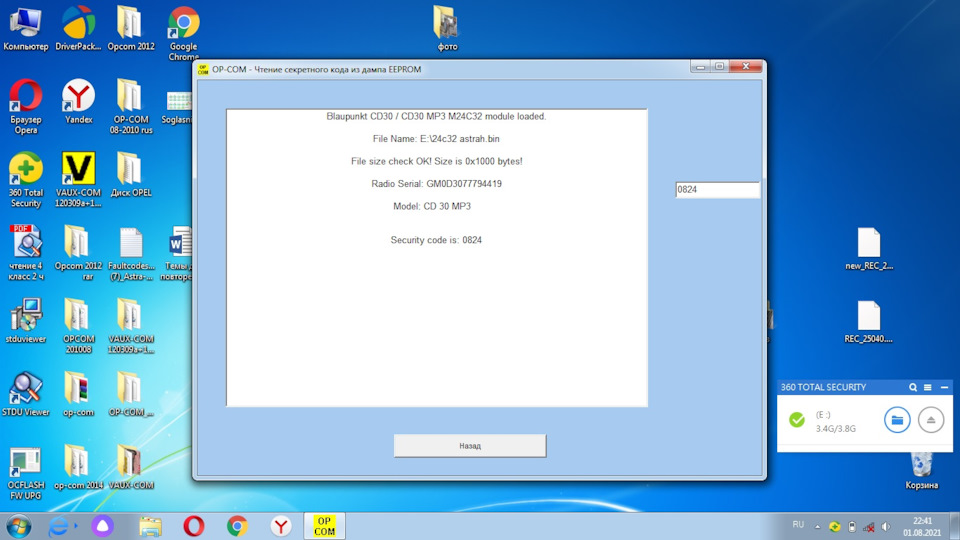Open the op-com folder on desktop
The width and height of the screenshot is (960, 540).
click(x=78, y=394)
